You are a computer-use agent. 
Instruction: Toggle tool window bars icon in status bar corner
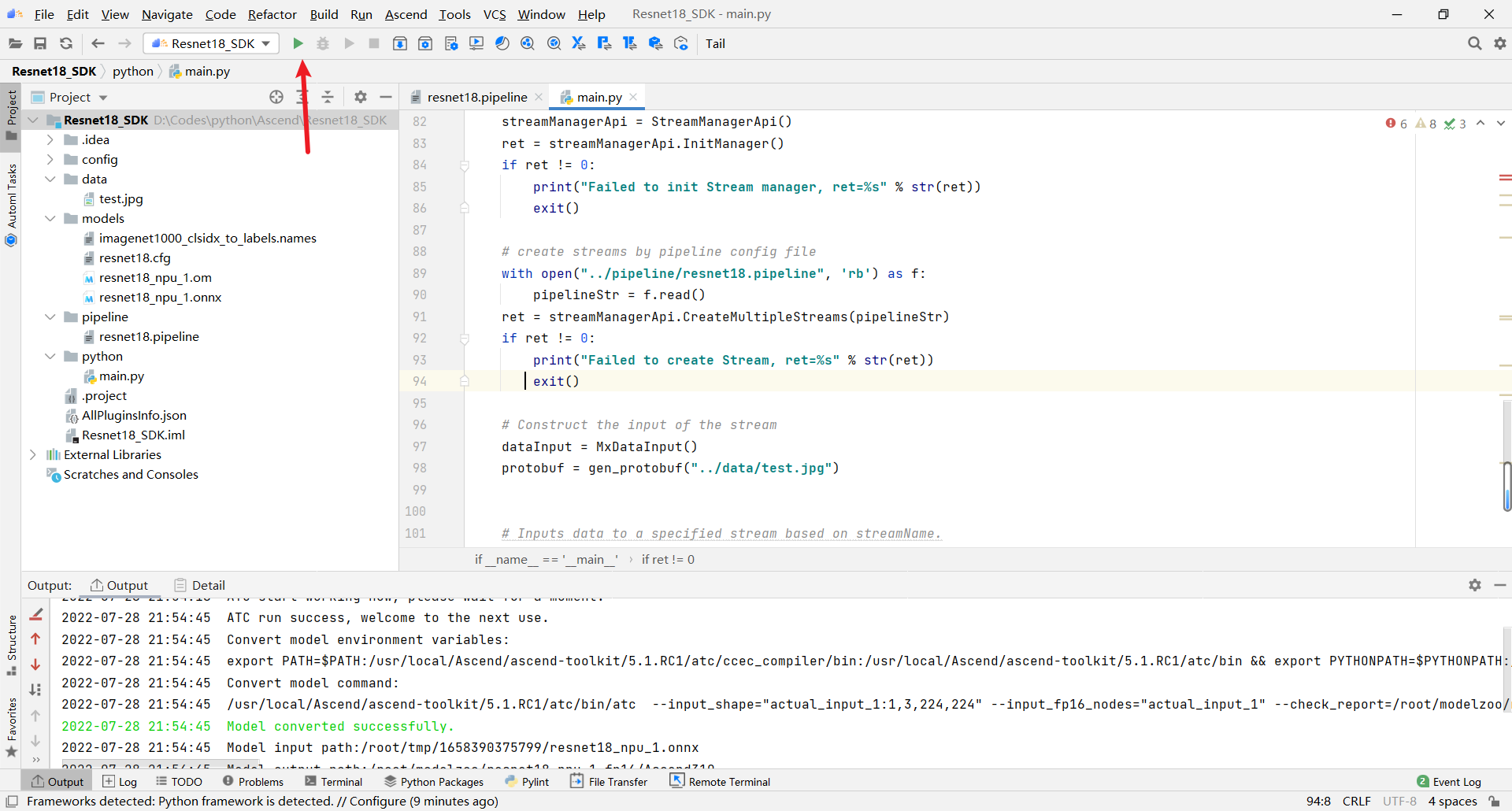point(12,802)
